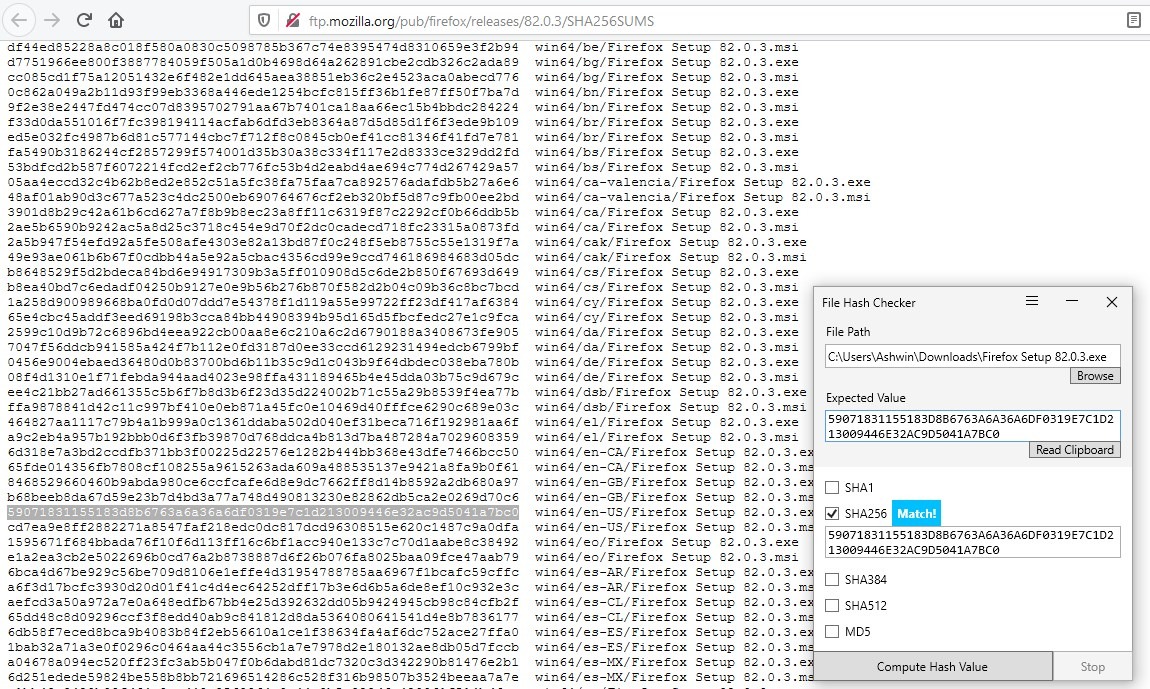Click the hash starting 1a258d900989668b
The height and width of the screenshot is (689, 1150).
coord(263,302)
